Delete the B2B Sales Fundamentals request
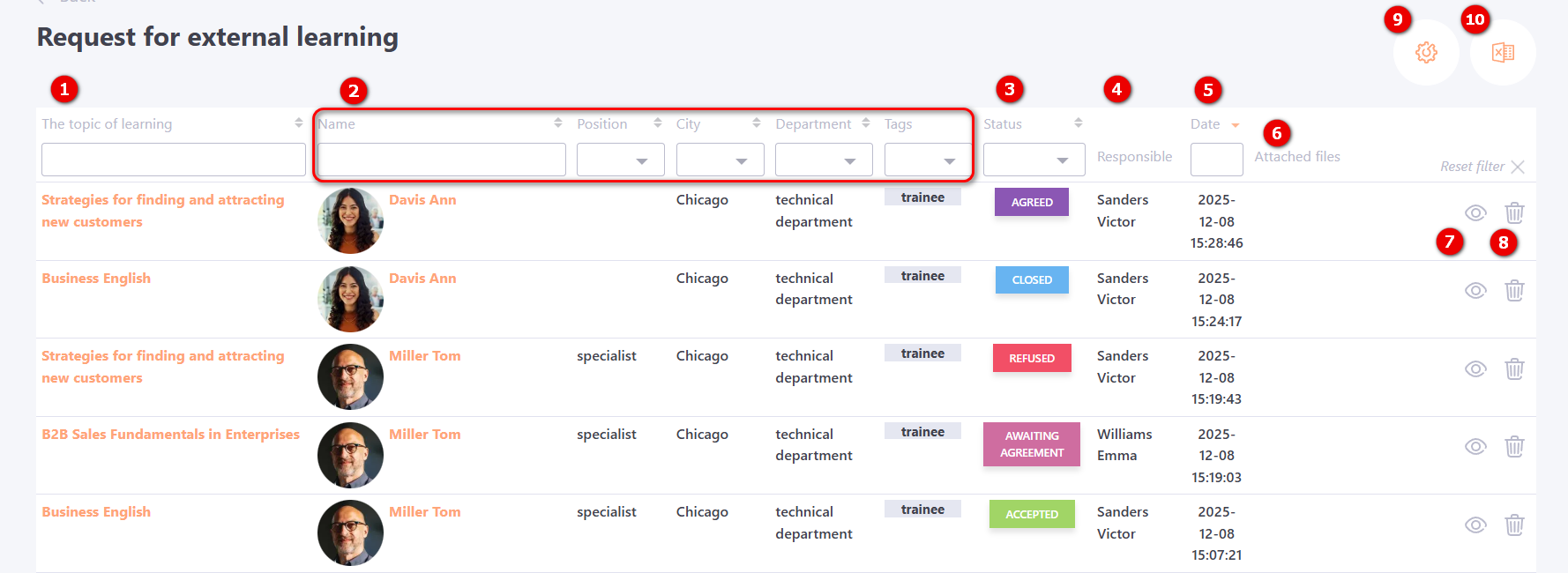 coord(1514,447)
